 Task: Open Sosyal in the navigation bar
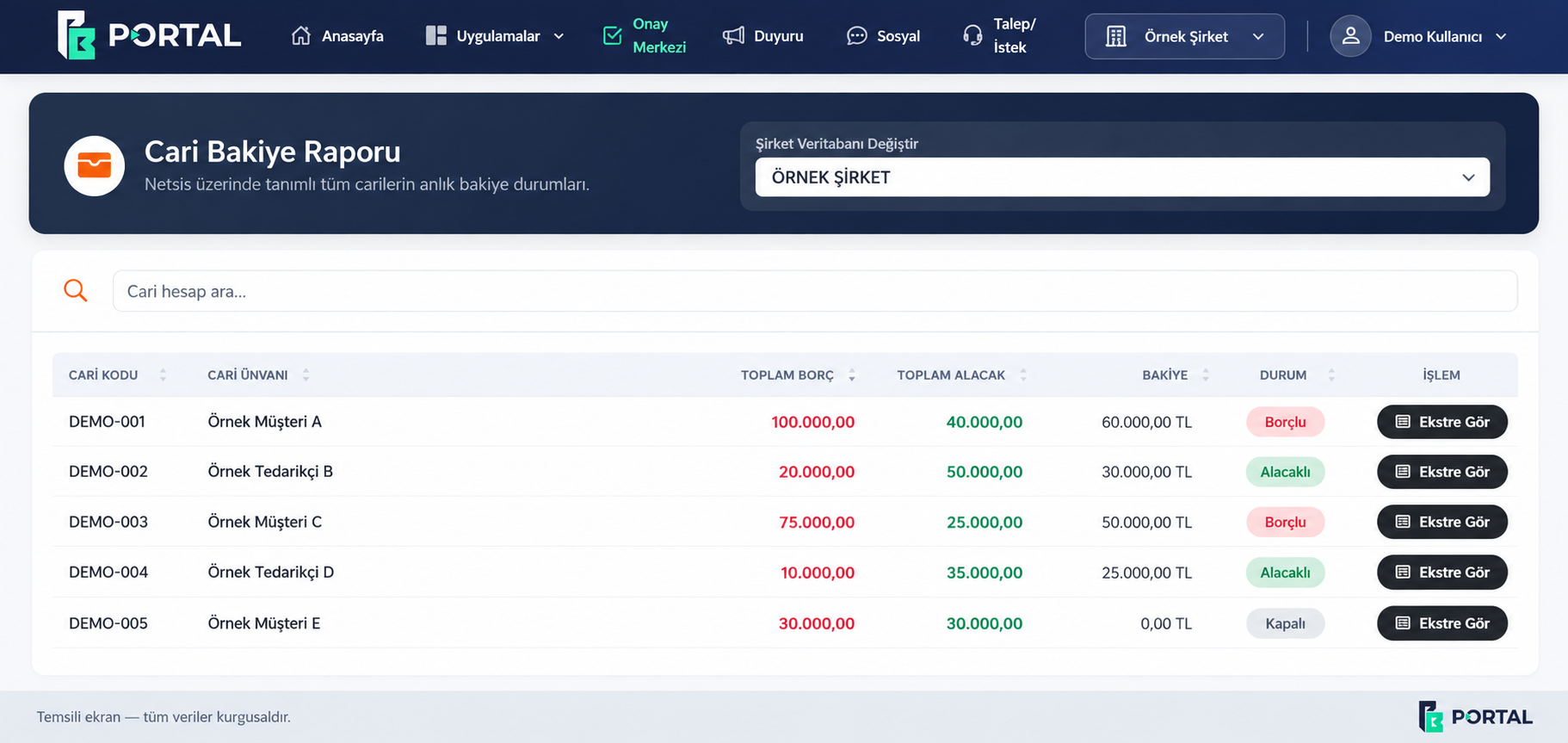click(883, 36)
